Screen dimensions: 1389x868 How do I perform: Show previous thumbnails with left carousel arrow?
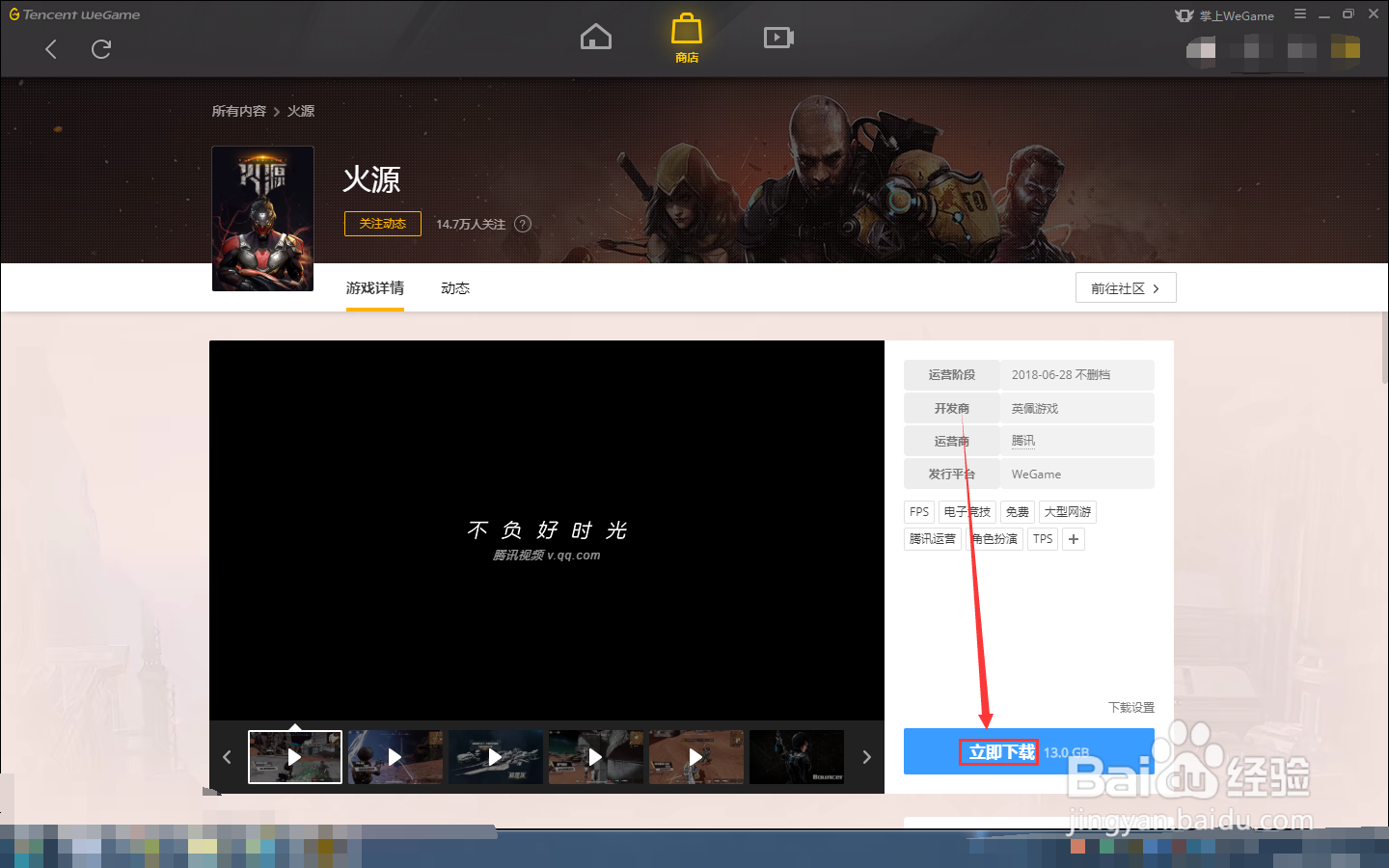[228, 757]
